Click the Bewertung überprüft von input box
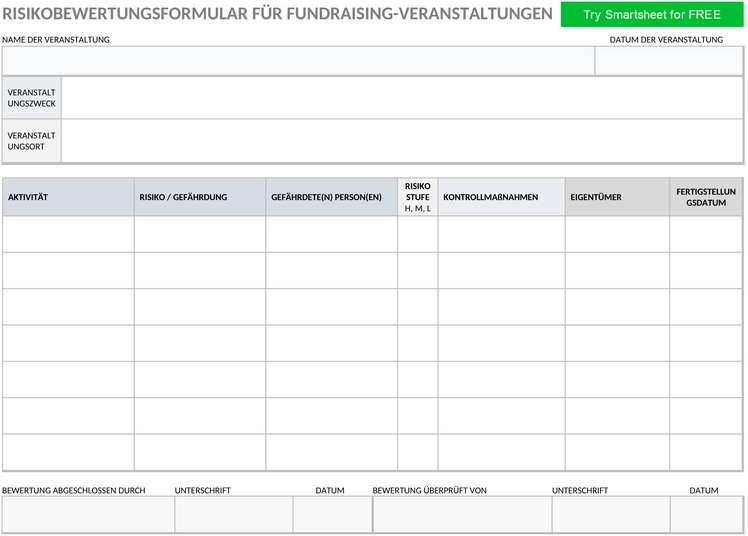Image resolution: width=748 pixels, height=536 pixels. 462,515
